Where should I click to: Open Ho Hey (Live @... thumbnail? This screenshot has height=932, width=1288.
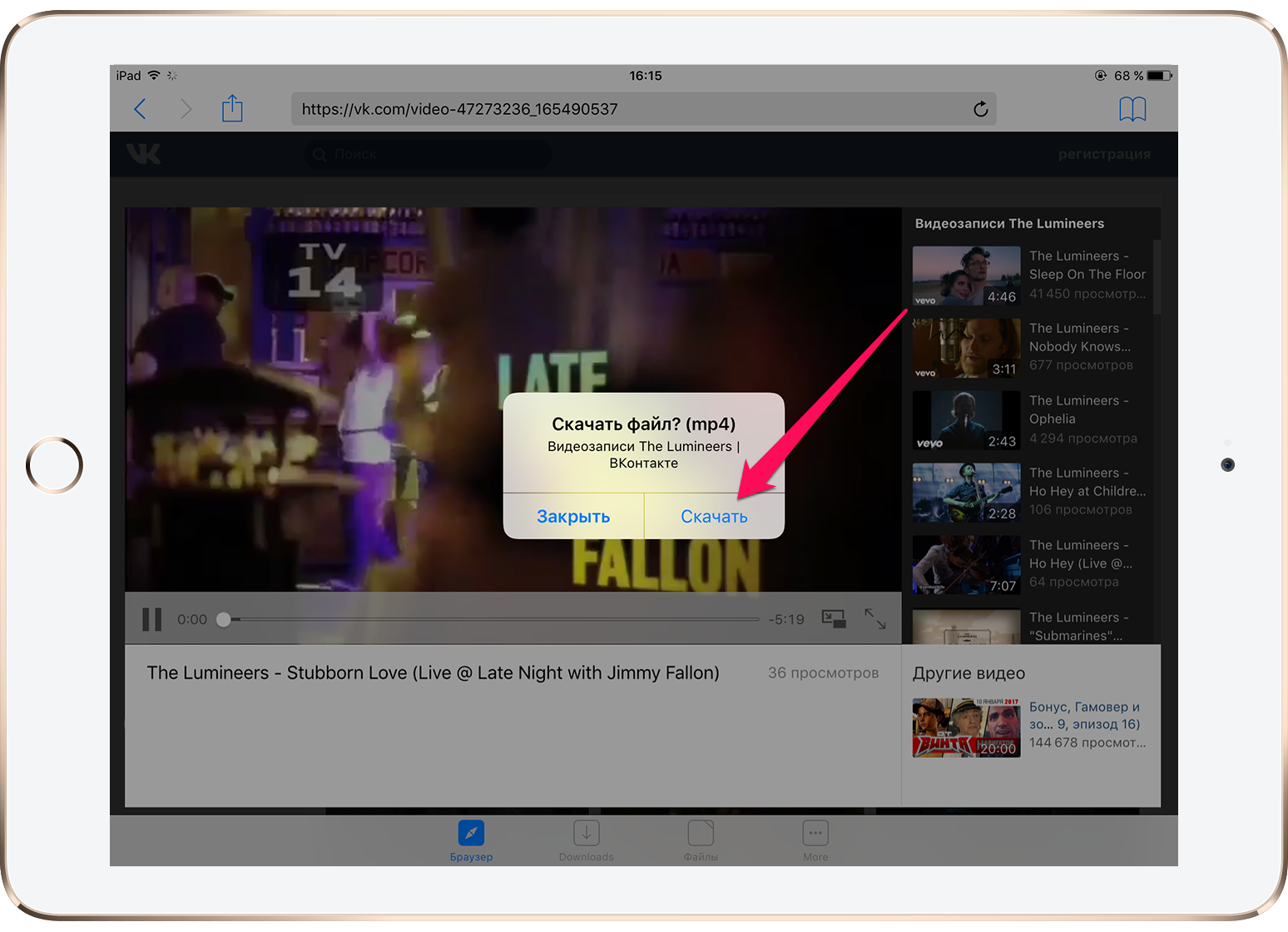click(966, 565)
